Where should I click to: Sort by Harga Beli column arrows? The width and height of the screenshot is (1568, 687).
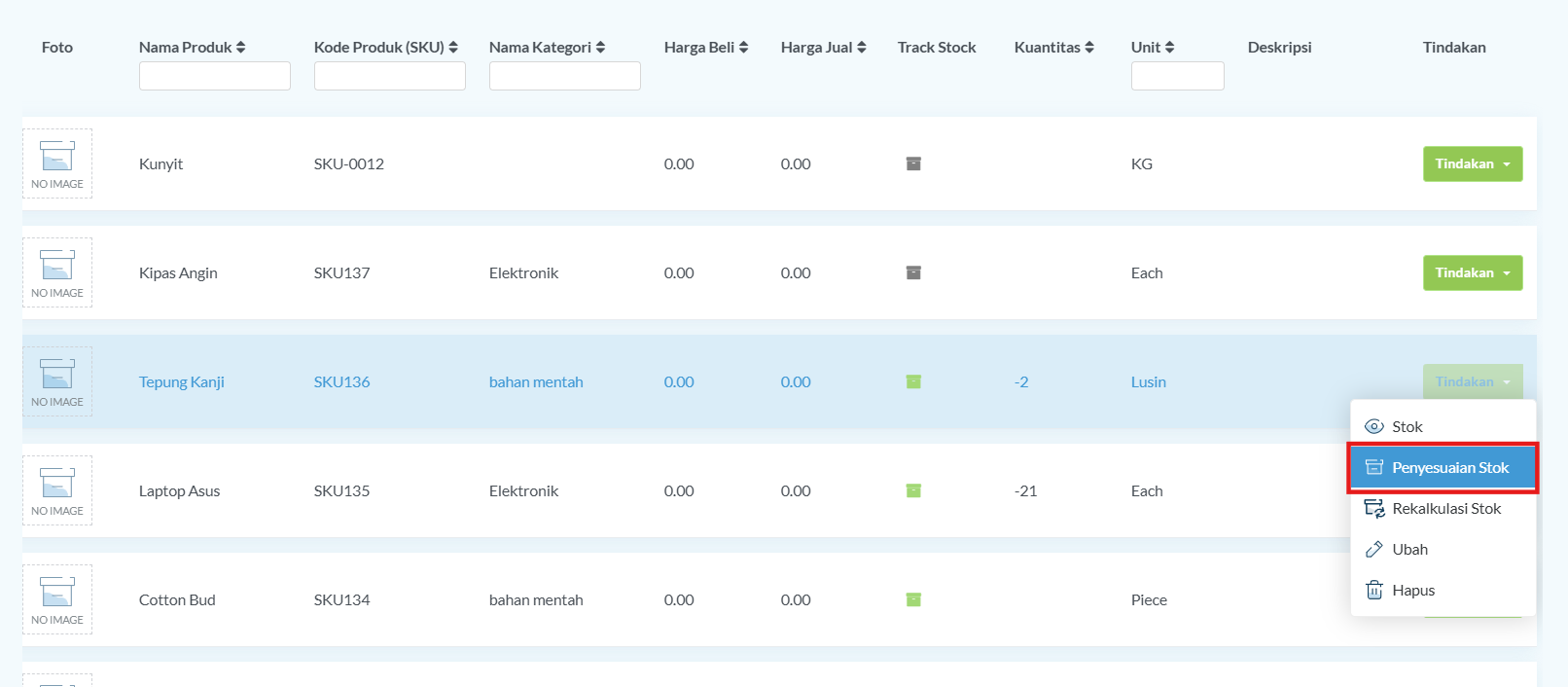pyautogui.click(x=744, y=47)
